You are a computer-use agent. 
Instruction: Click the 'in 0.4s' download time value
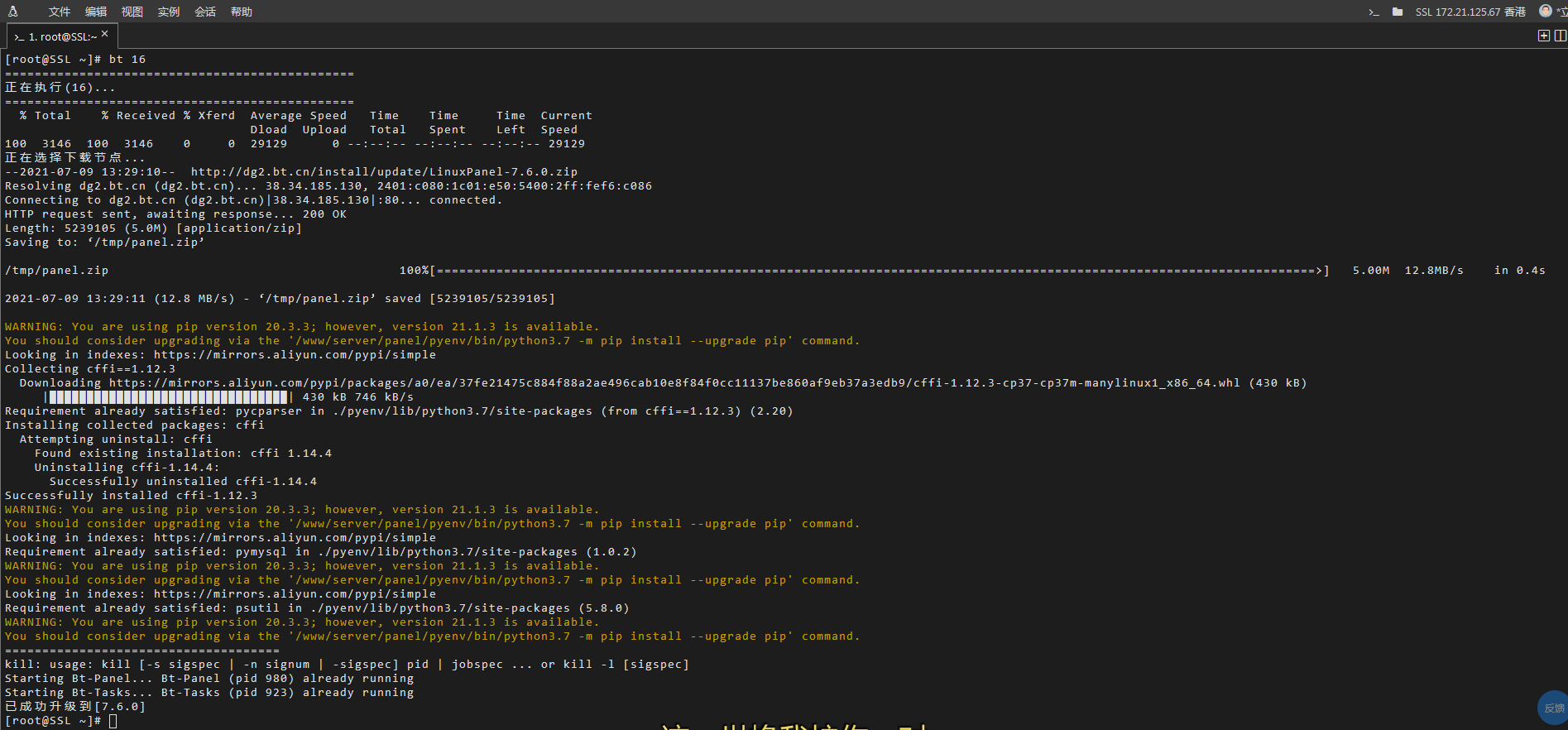pyautogui.click(x=1520, y=271)
